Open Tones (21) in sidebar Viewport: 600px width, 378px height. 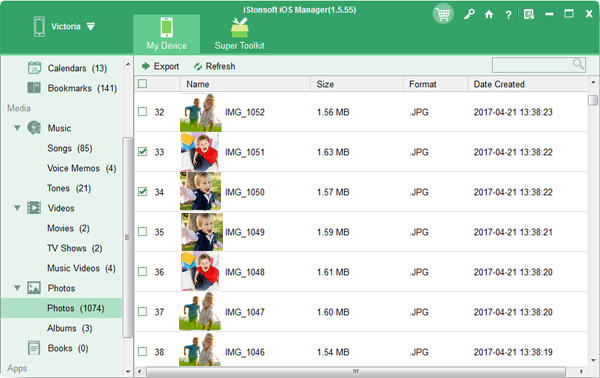tap(69, 188)
